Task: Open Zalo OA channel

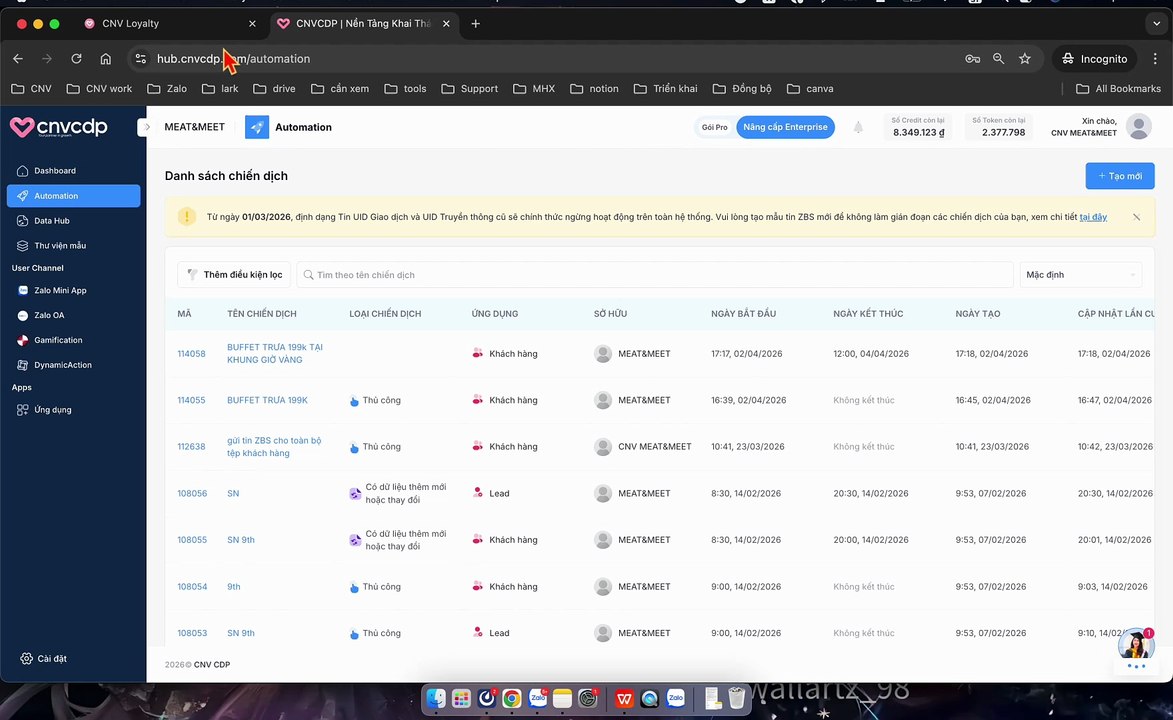Action: tap(49, 315)
